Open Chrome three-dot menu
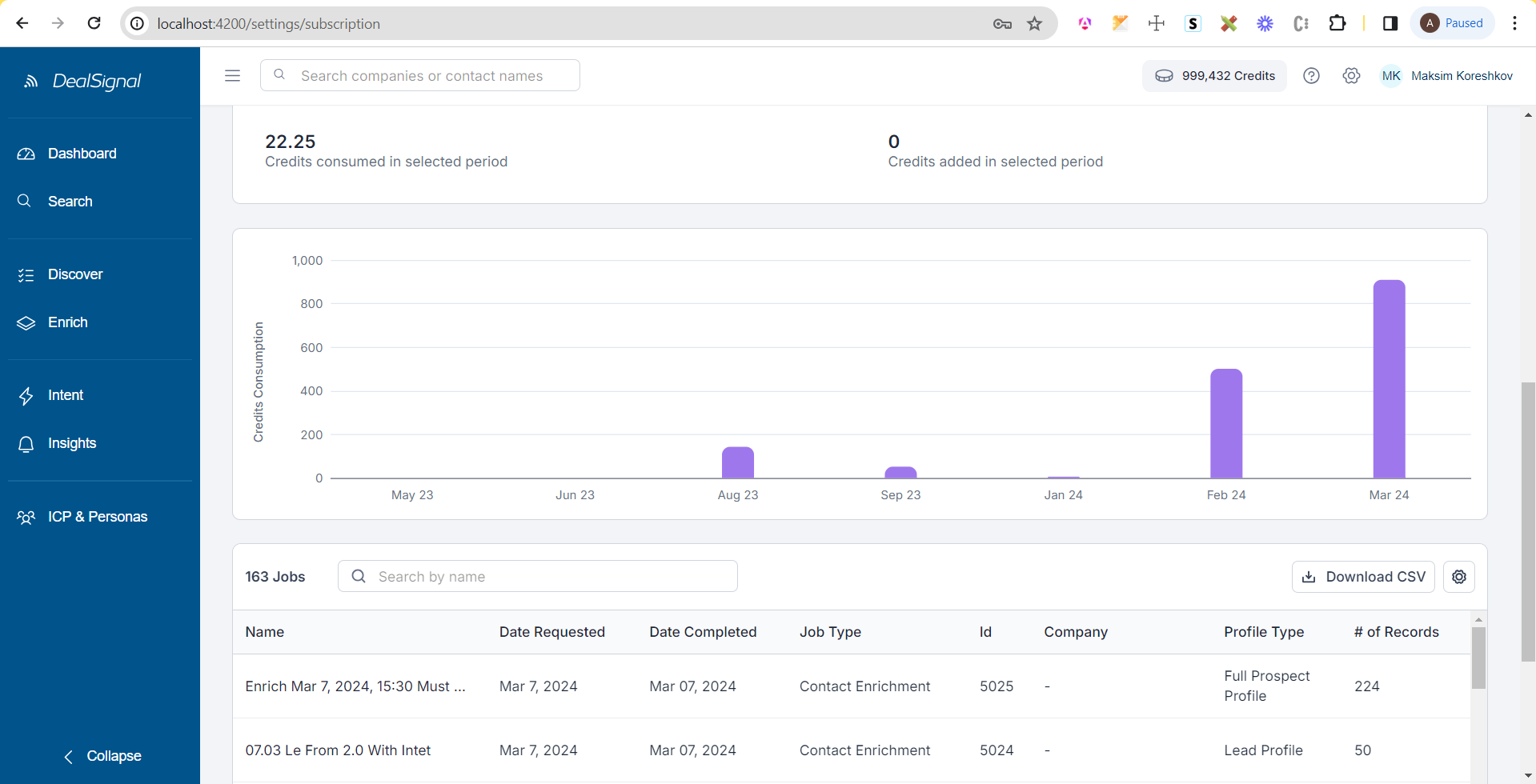1536x784 pixels. [x=1514, y=23]
